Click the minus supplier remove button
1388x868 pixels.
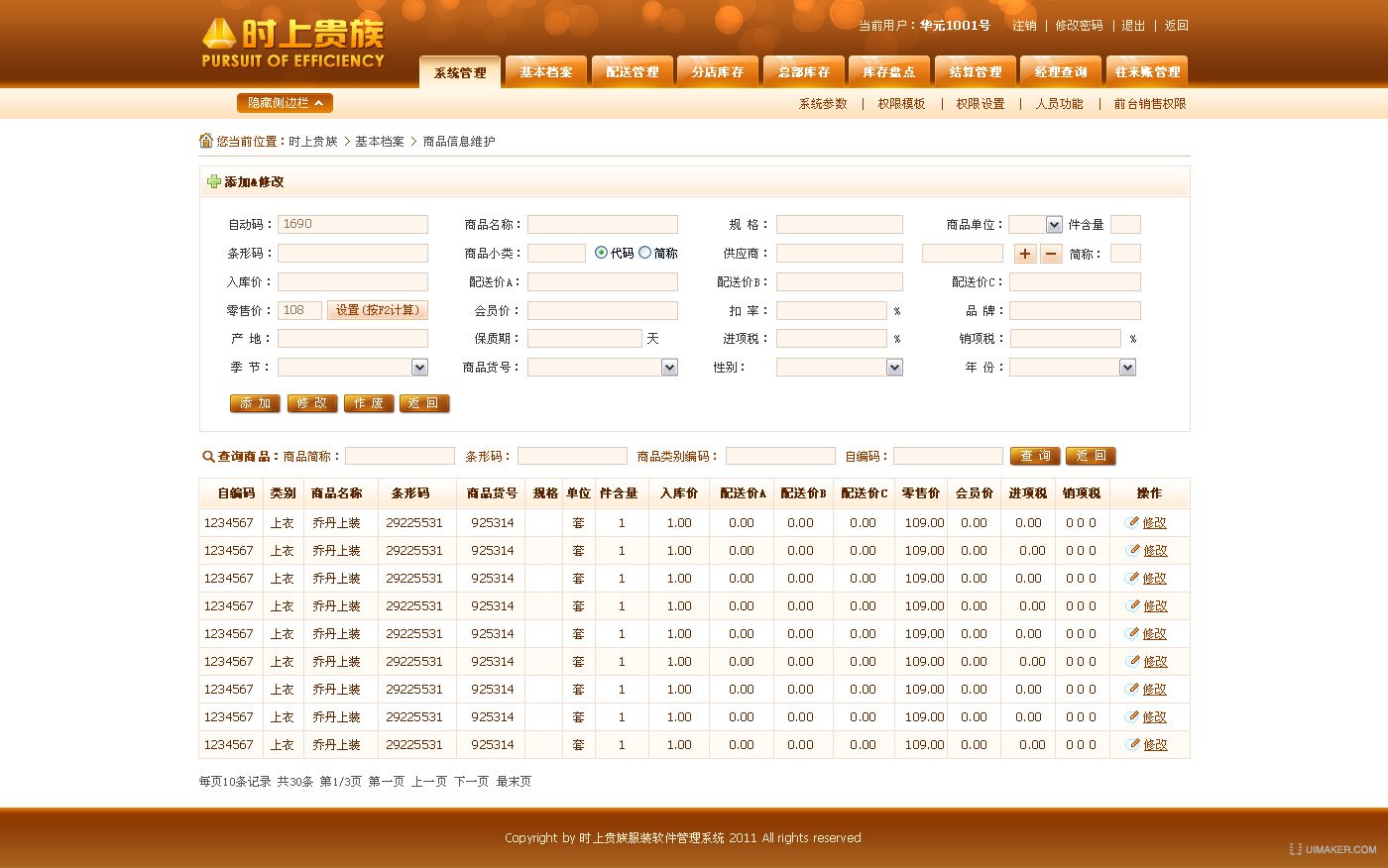point(1051,254)
